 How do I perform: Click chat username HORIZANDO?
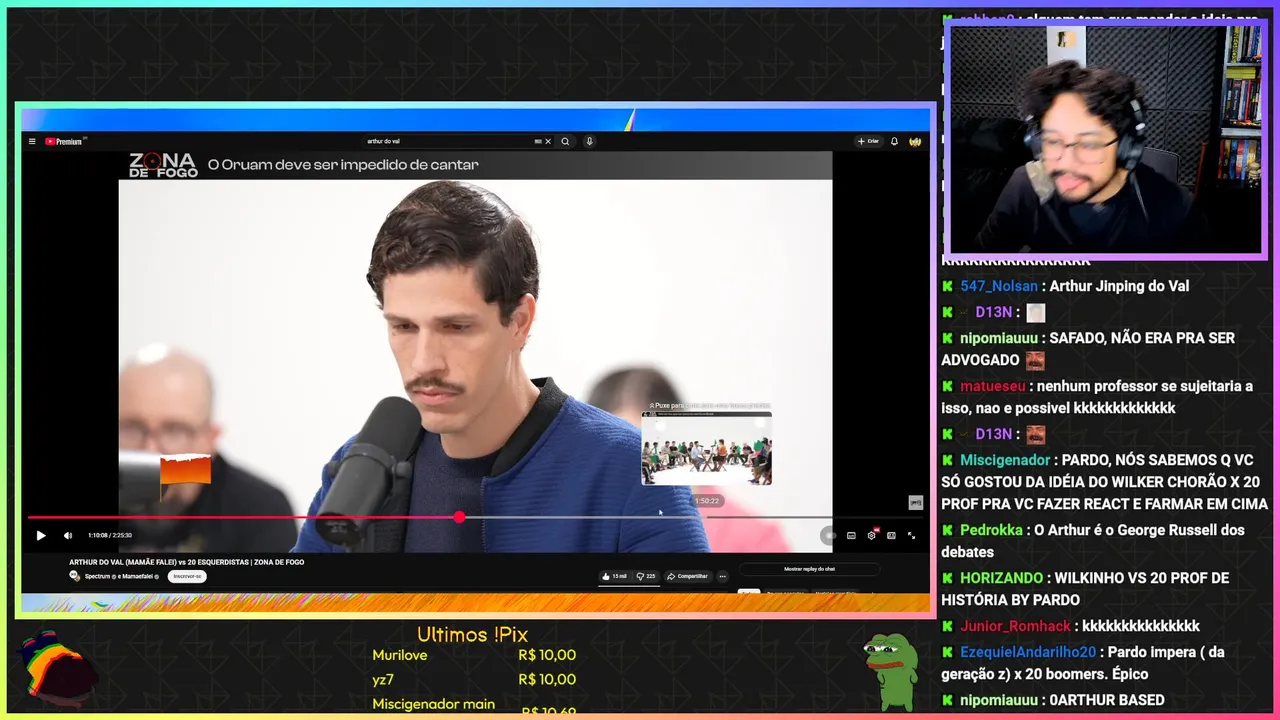click(x=1002, y=578)
